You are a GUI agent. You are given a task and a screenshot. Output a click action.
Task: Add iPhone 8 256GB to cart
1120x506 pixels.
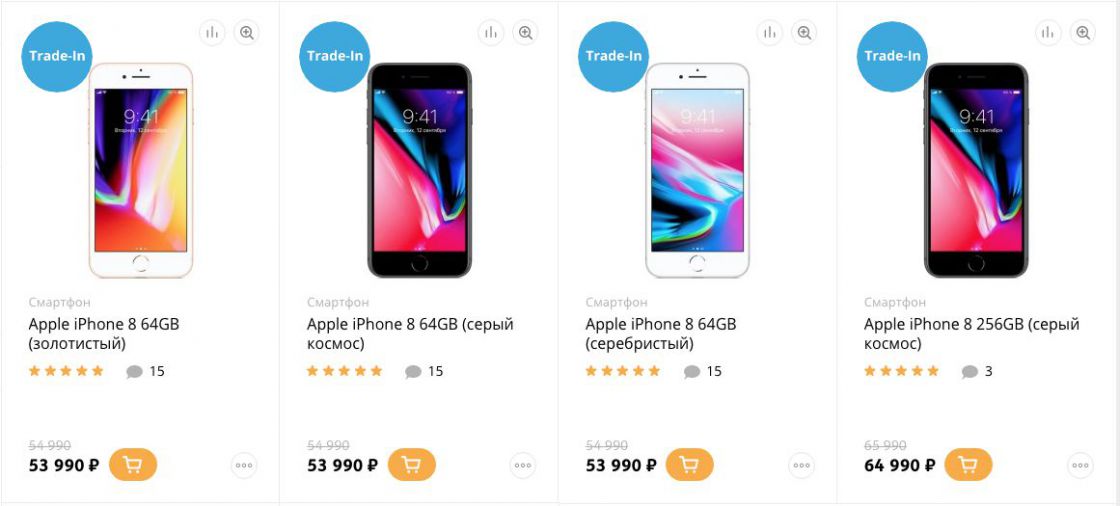pos(968,465)
